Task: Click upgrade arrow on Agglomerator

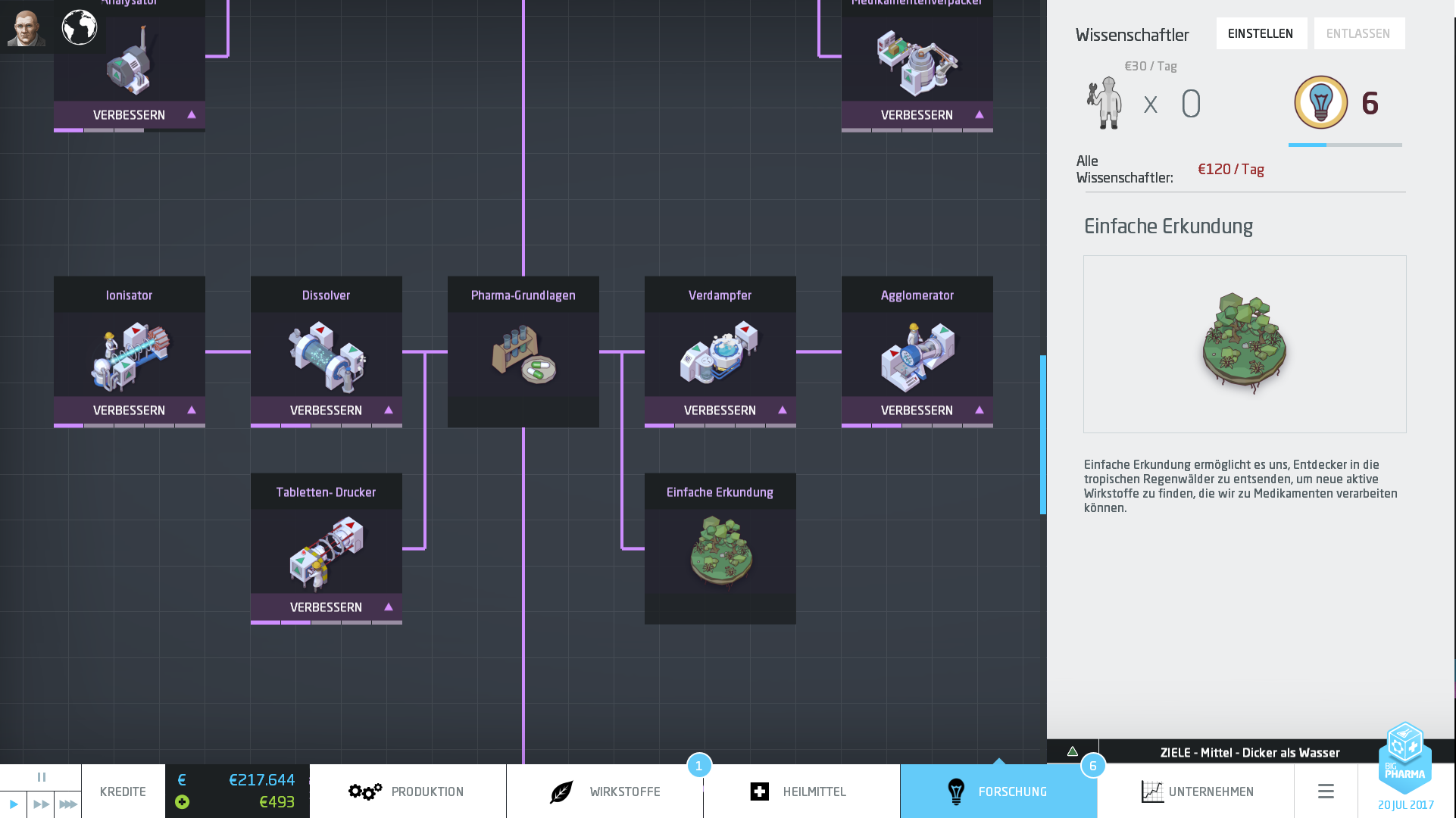Action: tap(980, 411)
